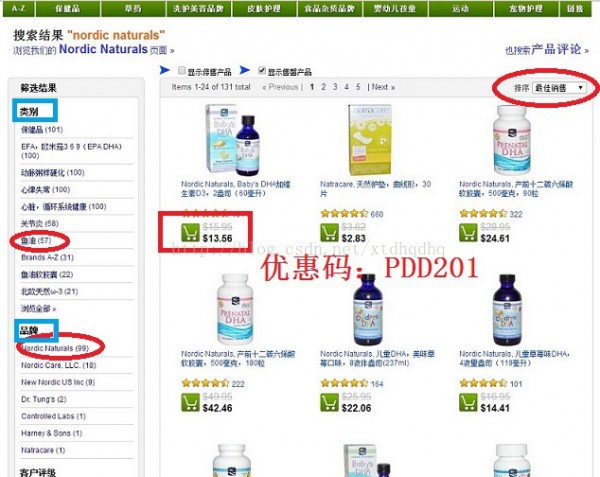
Task: Open the 运动 navigation tab
Action: (x=460, y=8)
